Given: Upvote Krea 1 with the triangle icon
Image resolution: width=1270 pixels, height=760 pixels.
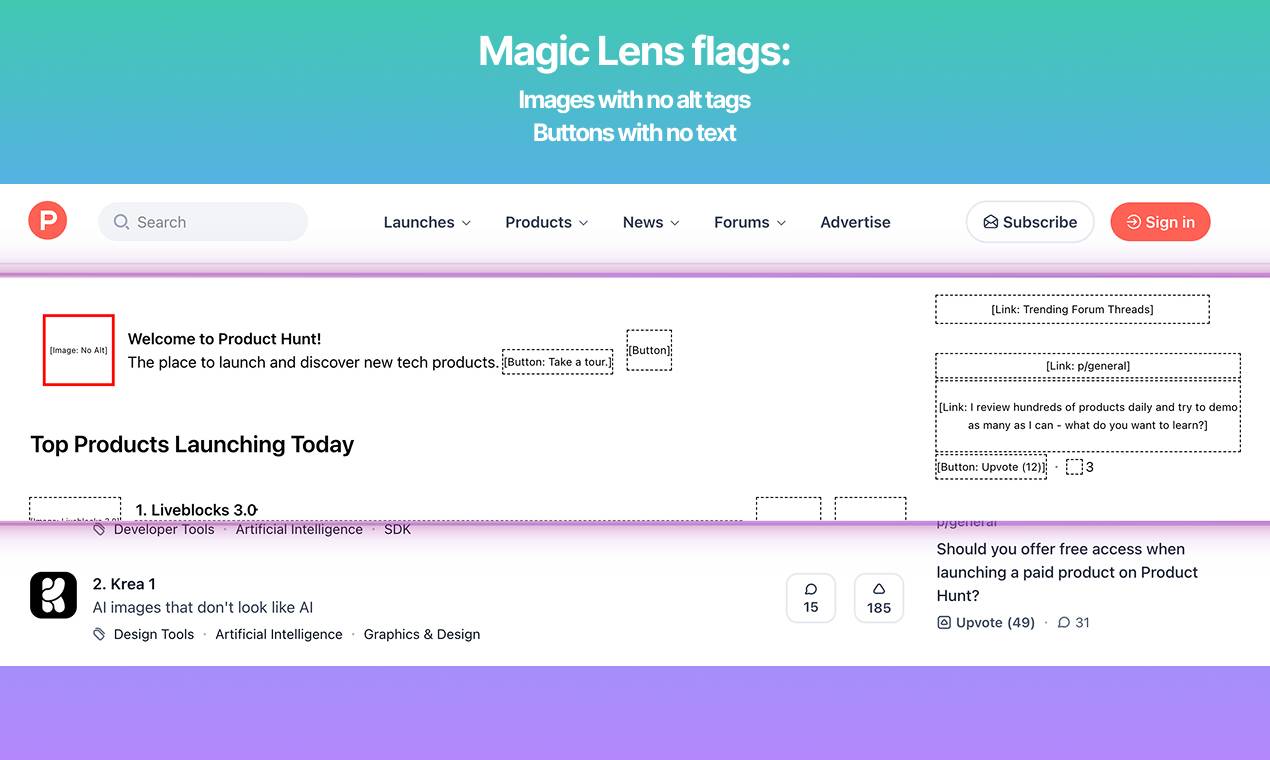Looking at the screenshot, I should (x=879, y=590).
